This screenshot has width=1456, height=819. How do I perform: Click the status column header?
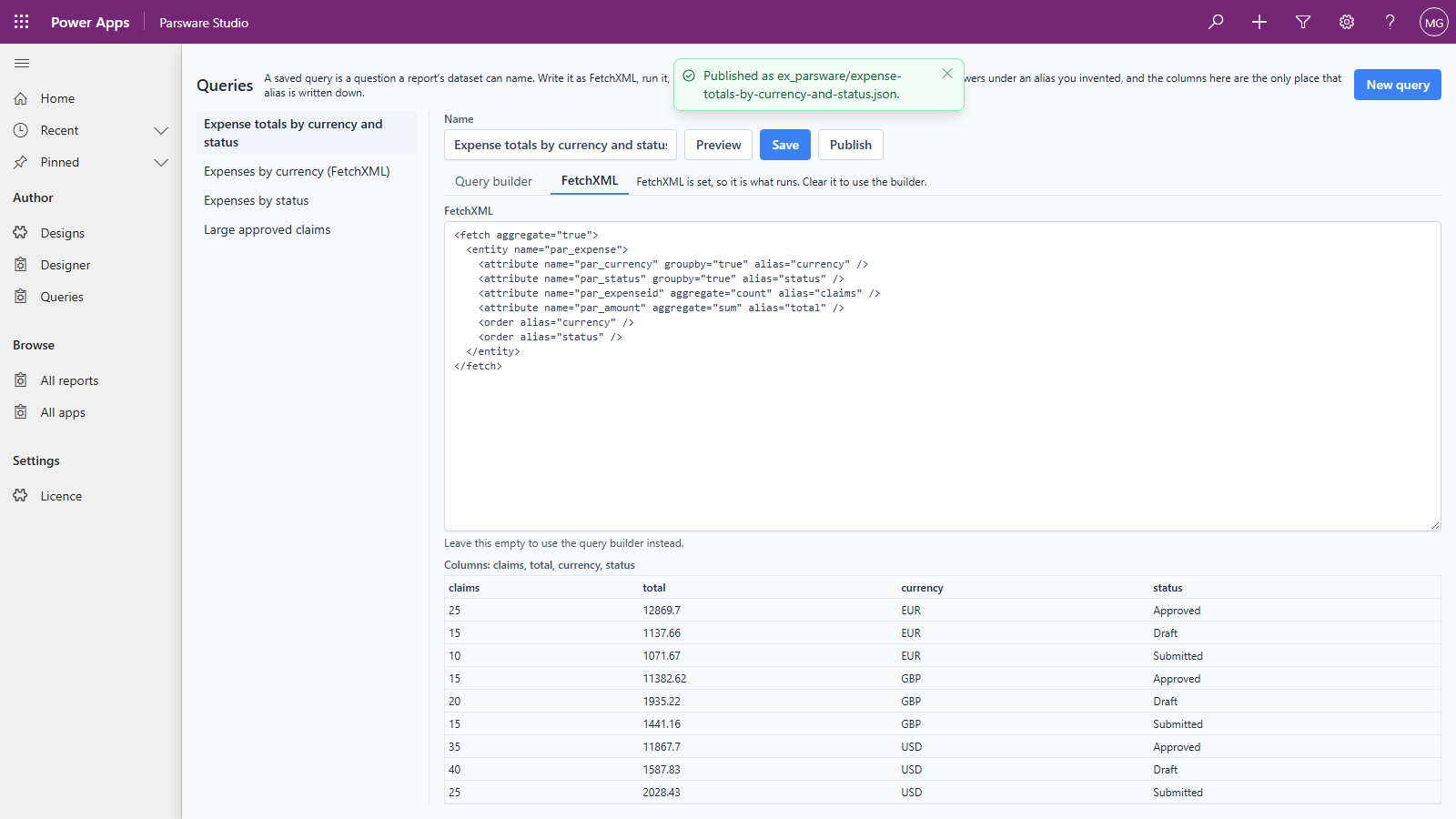(1168, 588)
